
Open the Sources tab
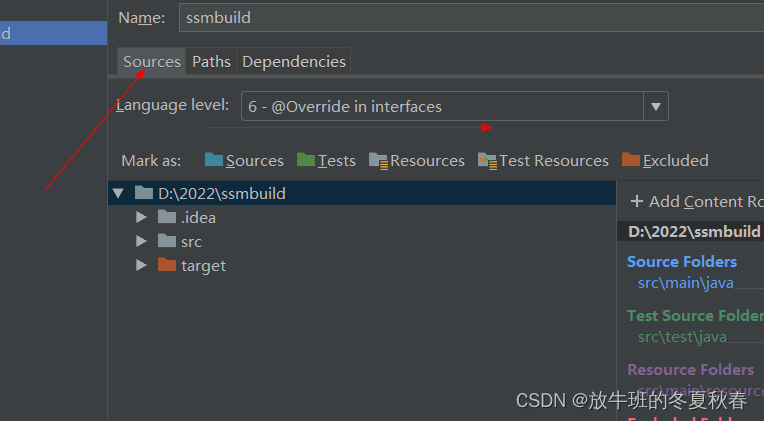152,62
